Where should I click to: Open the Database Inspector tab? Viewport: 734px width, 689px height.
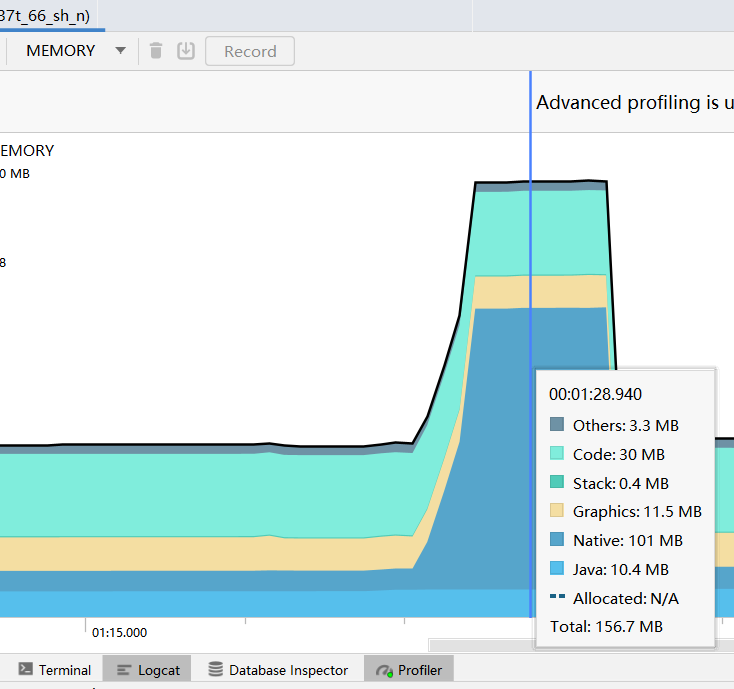pos(278,670)
